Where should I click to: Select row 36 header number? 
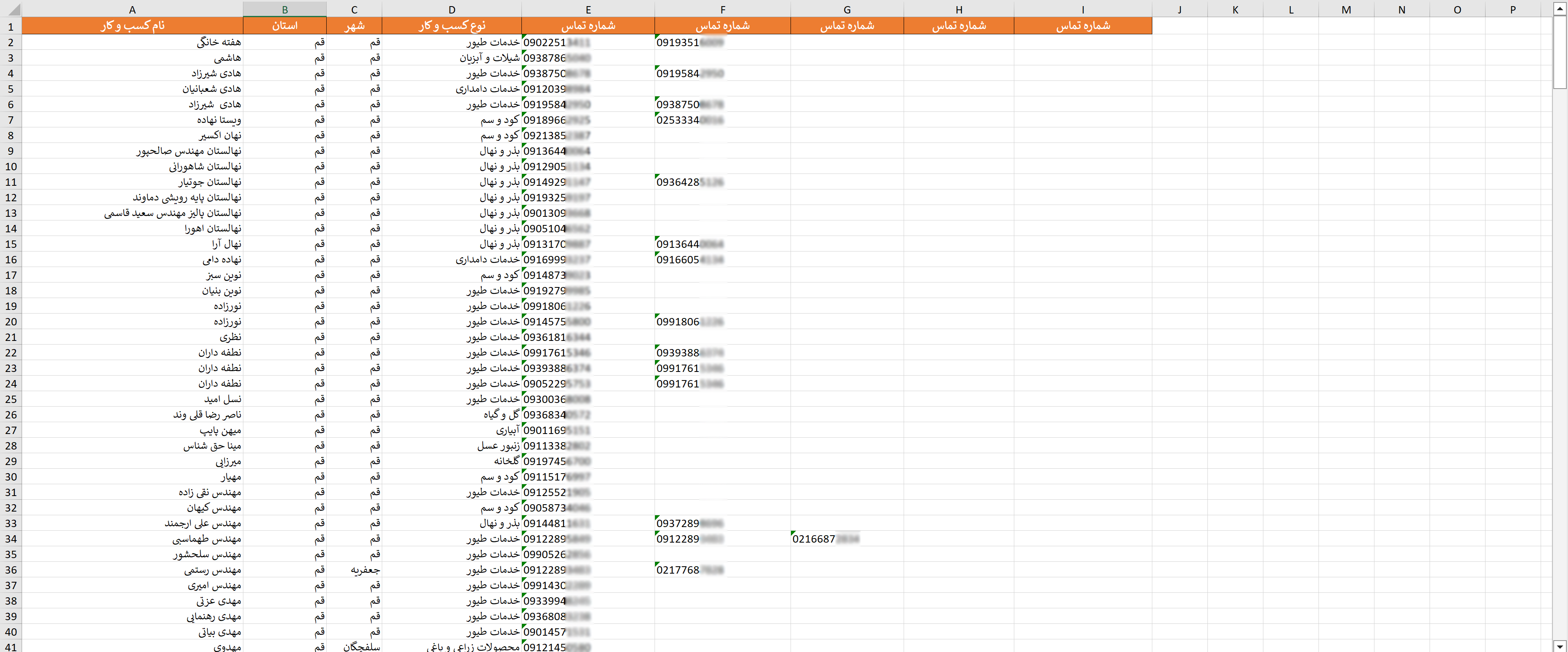click(11, 570)
